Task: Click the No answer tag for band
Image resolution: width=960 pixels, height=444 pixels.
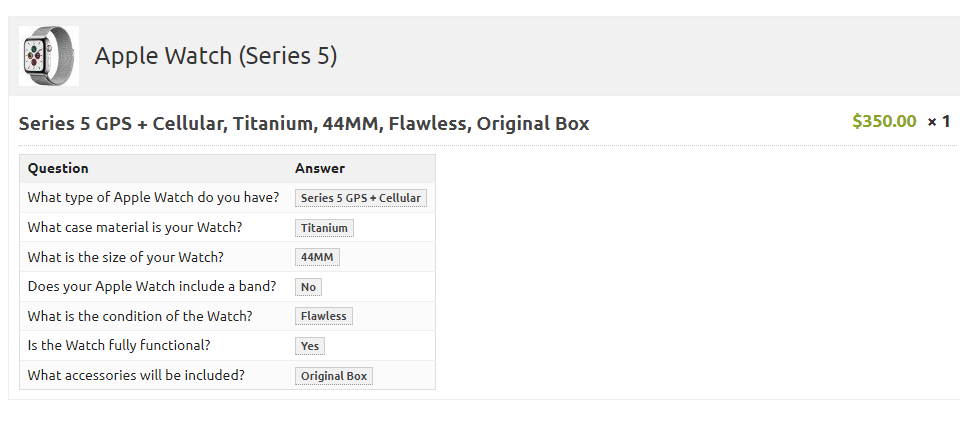Action: (x=308, y=287)
